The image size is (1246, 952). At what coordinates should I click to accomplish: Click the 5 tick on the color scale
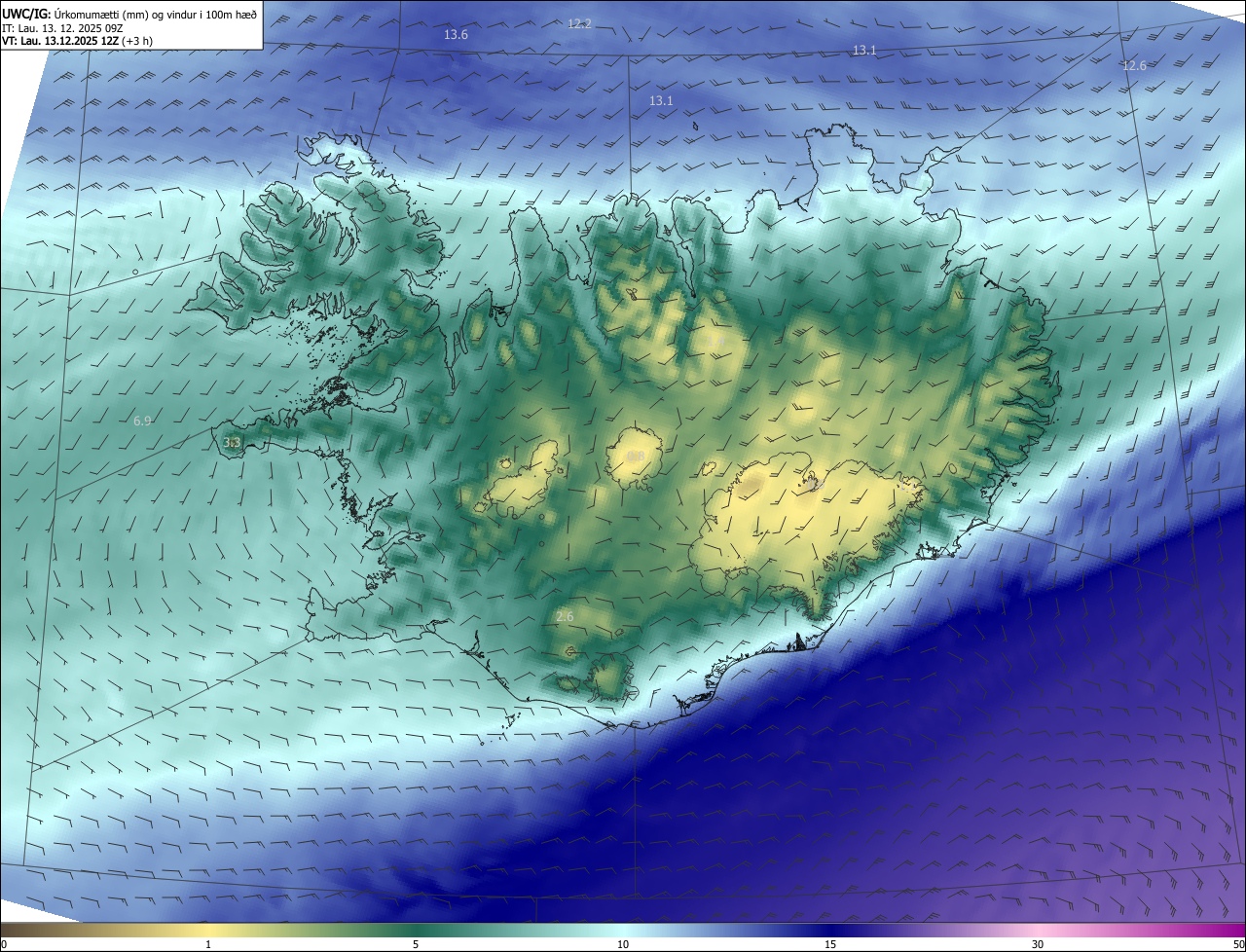pos(416,944)
